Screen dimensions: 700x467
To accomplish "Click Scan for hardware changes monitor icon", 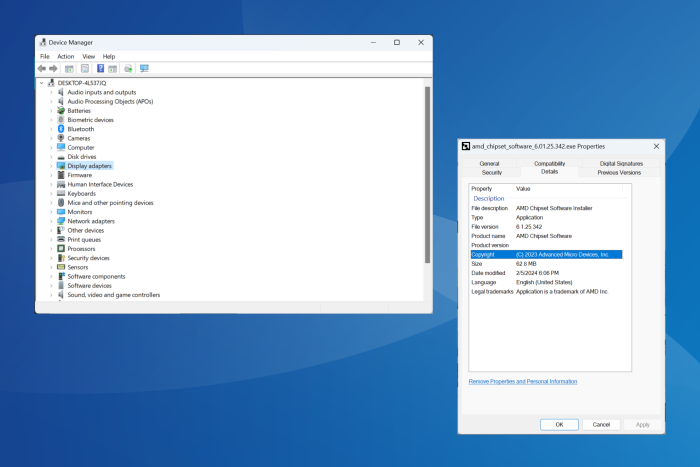I will pyautogui.click(x=144, y=68).
